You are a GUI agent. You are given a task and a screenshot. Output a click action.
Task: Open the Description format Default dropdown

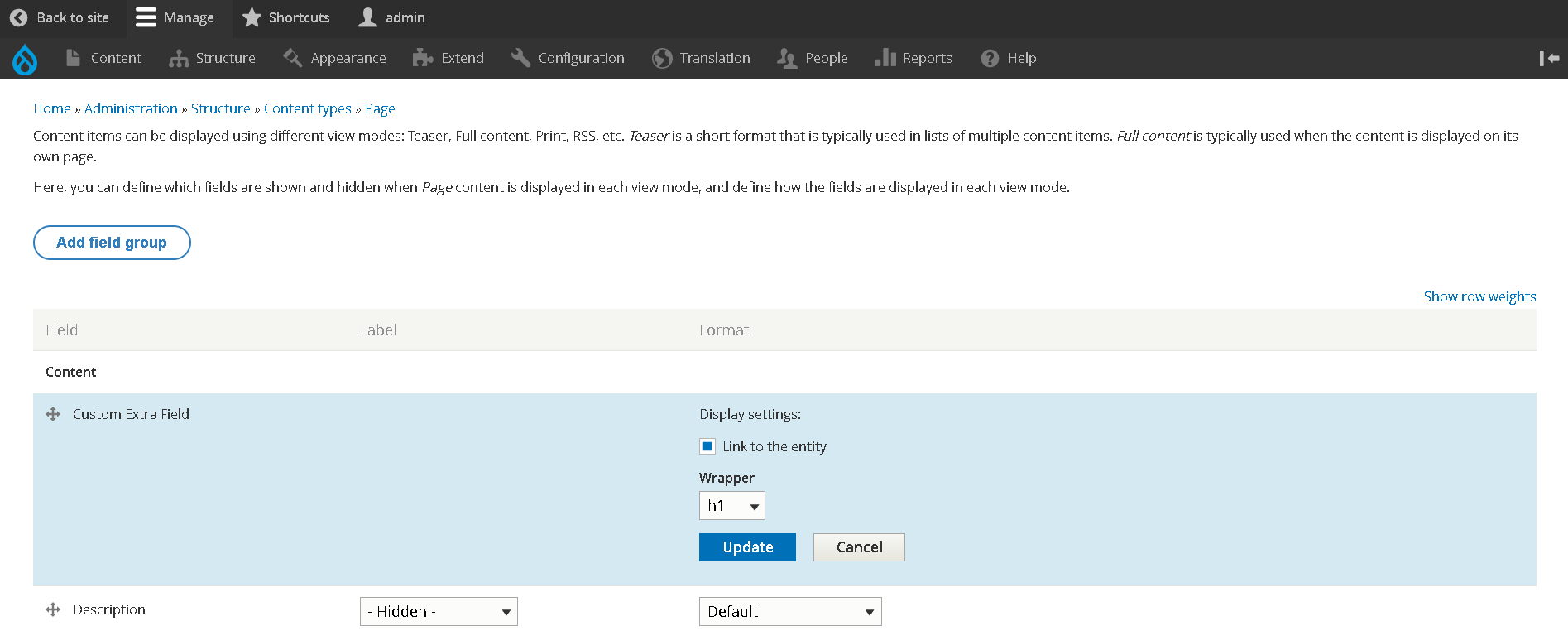point(790,612)
